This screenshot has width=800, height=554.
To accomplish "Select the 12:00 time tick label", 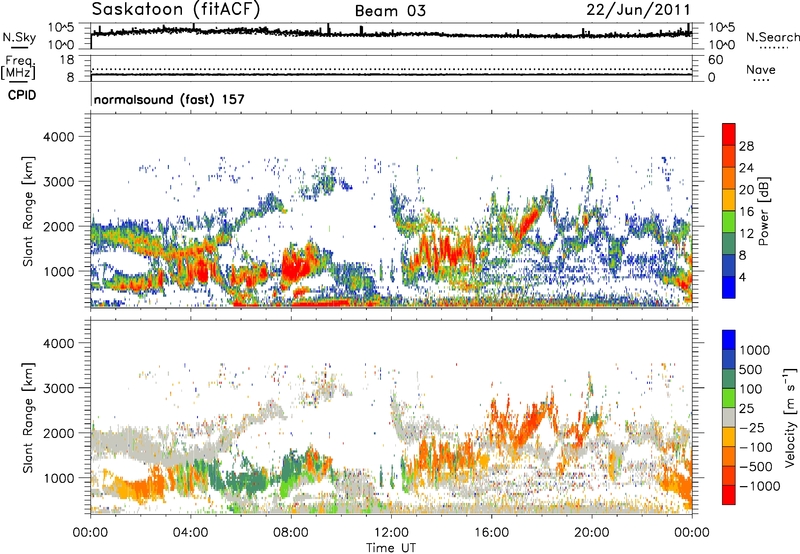I will (391, 533).
